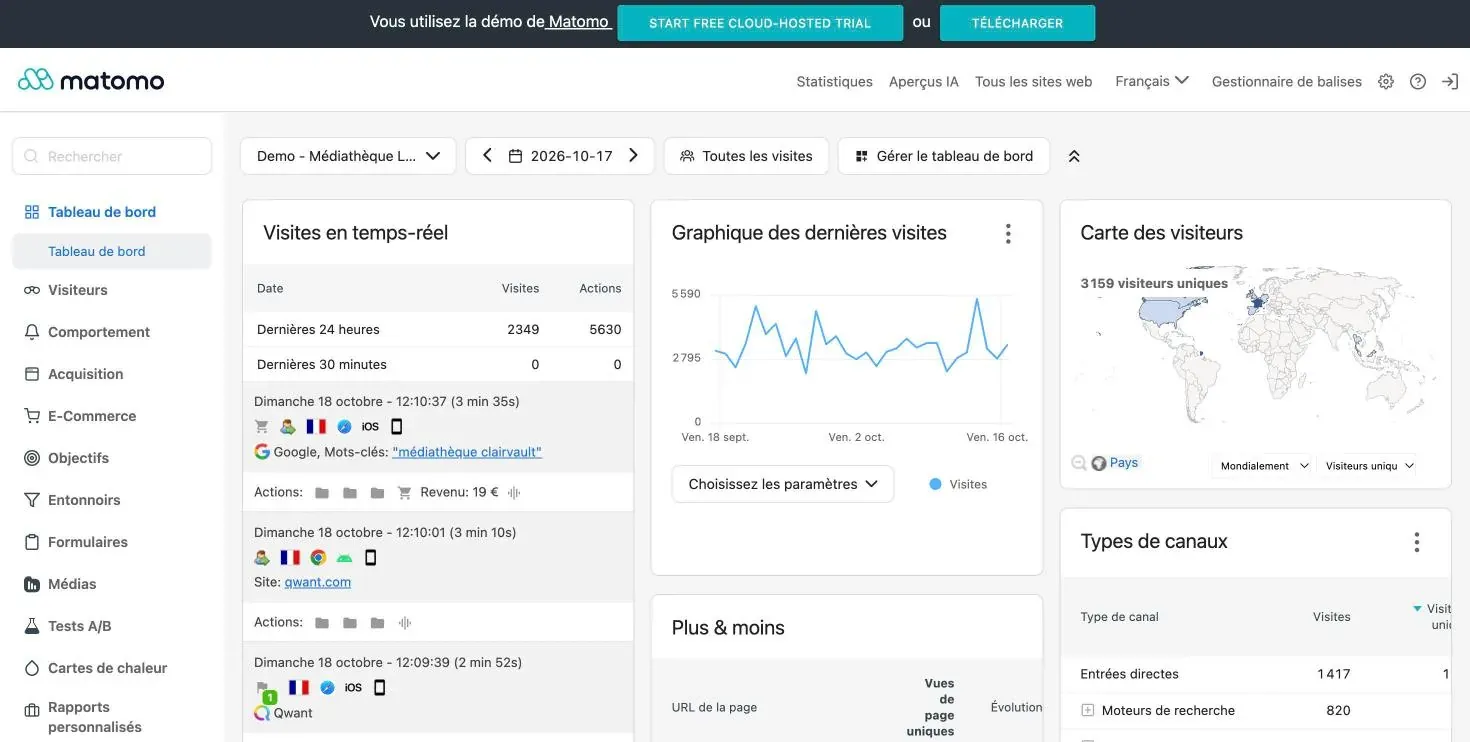
Task: Click smartphone device icon in 12:10:01 visit
Action: (371, 558)
